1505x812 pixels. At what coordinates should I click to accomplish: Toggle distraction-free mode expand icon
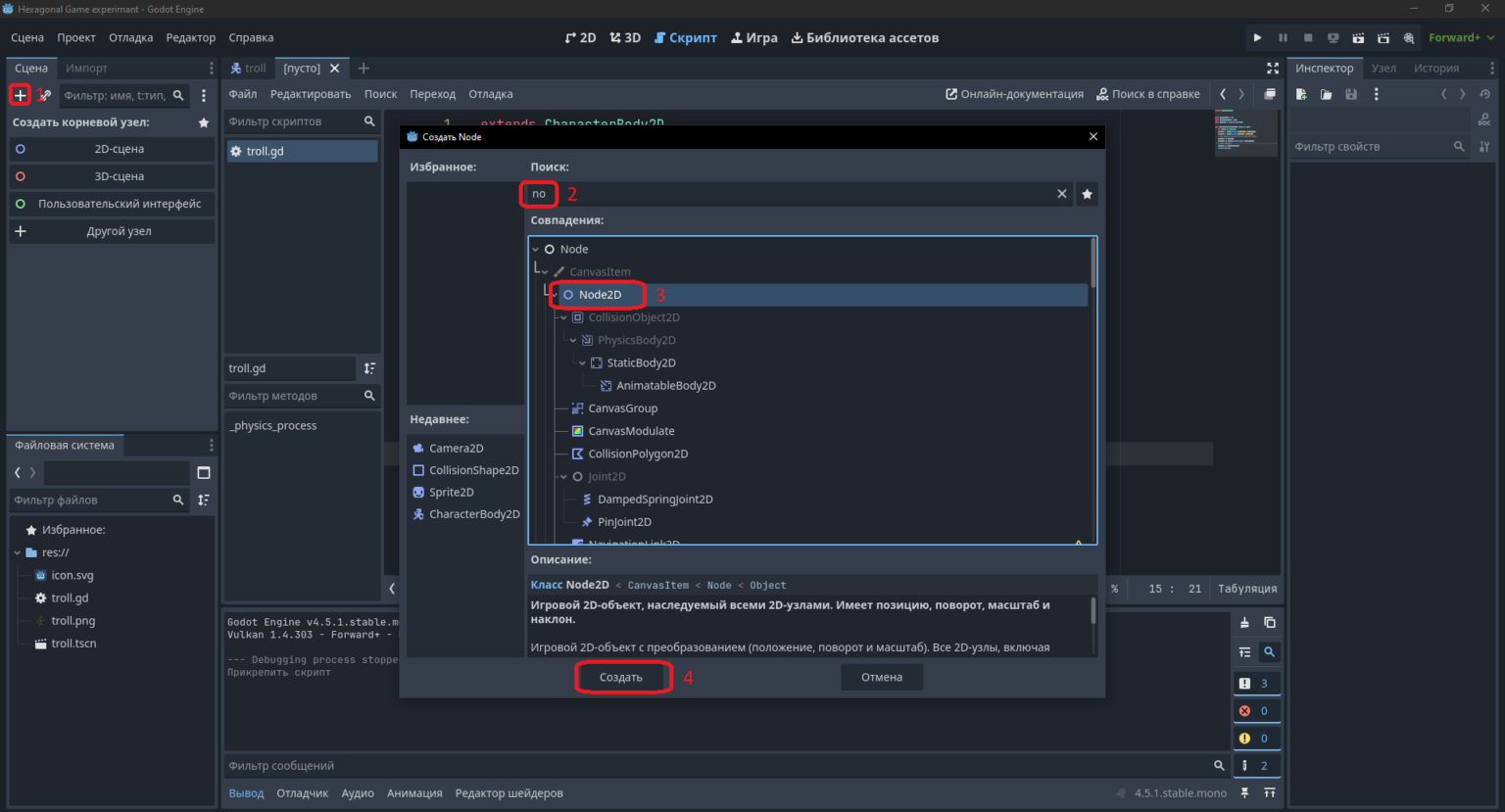point(1273,68)
